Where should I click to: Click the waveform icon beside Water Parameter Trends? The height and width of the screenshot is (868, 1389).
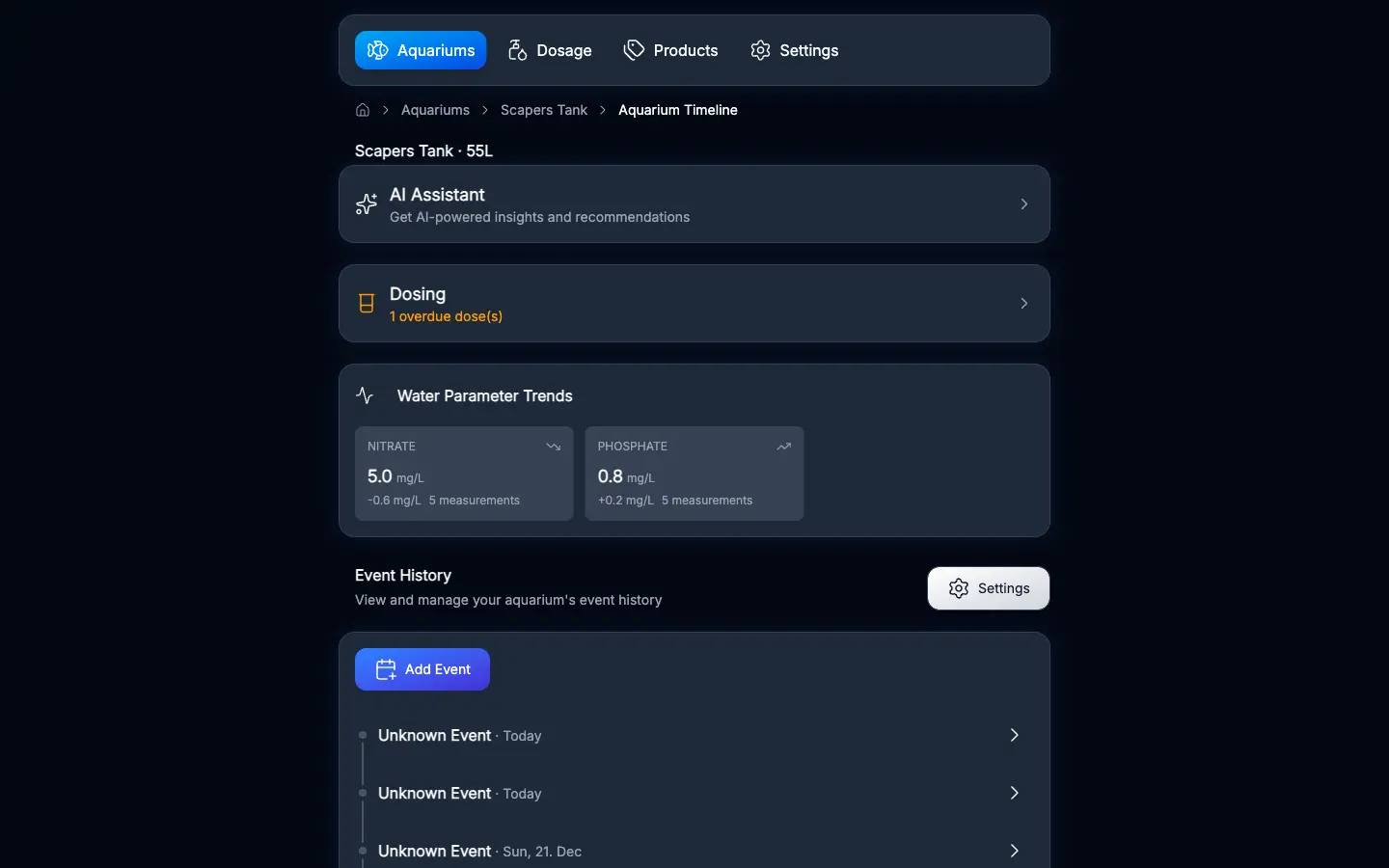[x=364, y=395]
